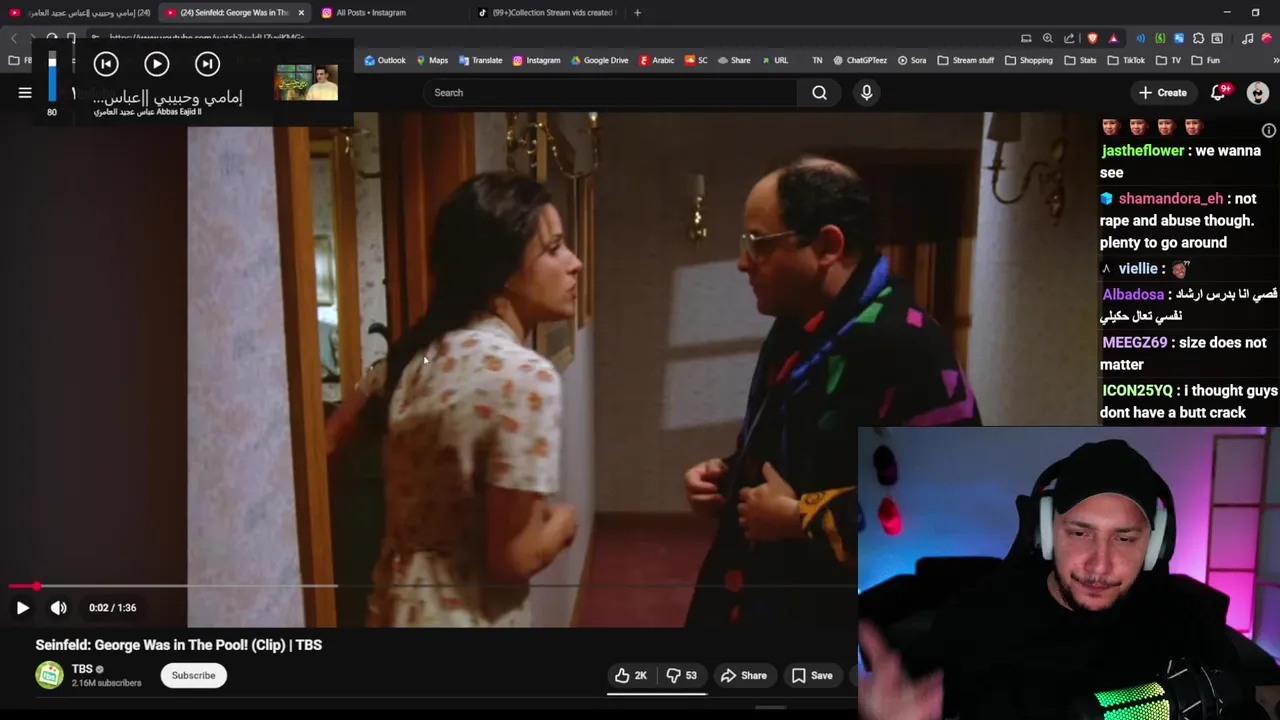Open a new browser tab

pos(637,13)
